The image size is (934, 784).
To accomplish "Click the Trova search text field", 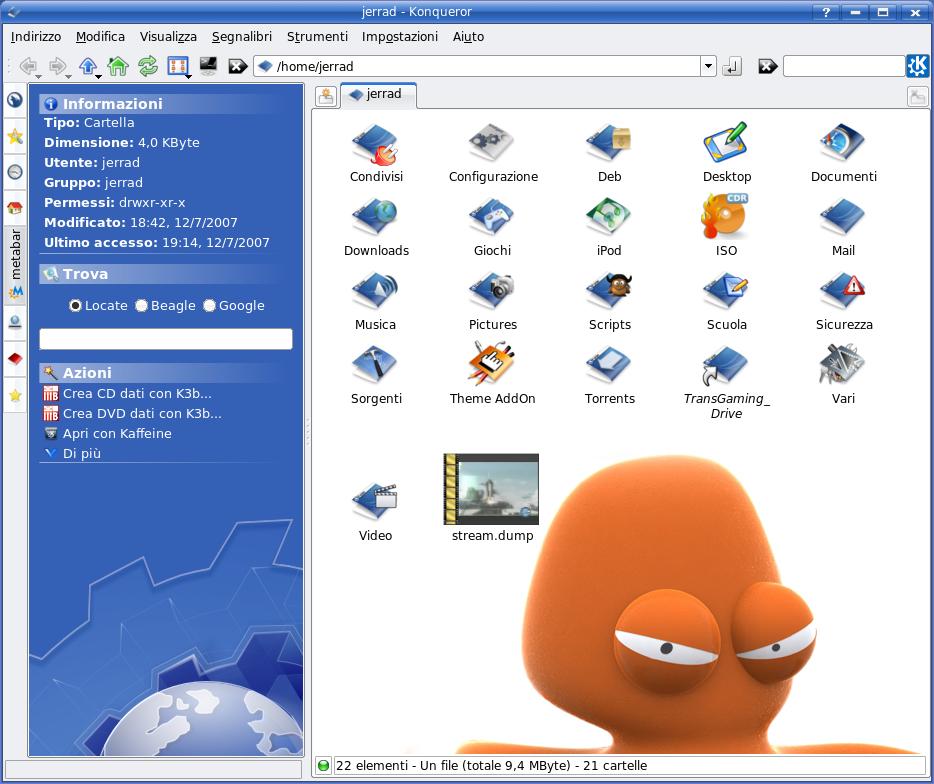I will tap(166, 339).
